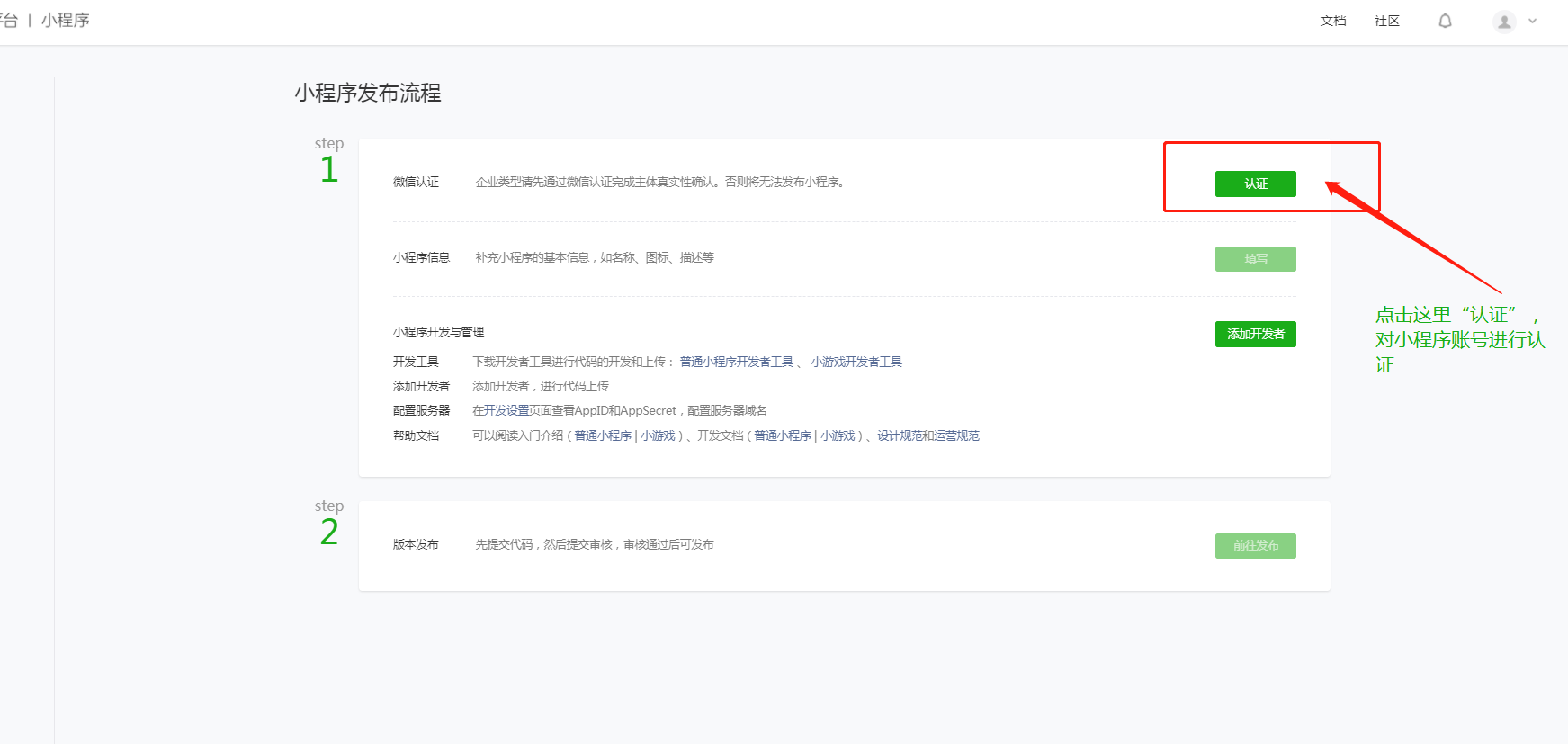This screenshot has height=744, width=1568.
Task: Click the 添加开发者 green button
Action: (x=1255, y=334)
